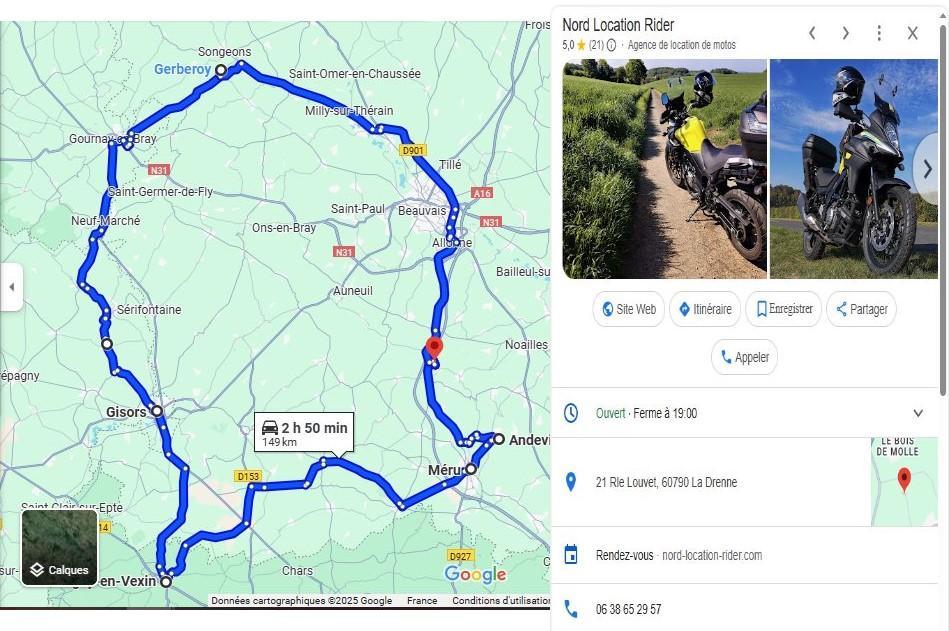This screenshot has width=949, height=631.
Task: Close the Nord Location Rider panel
Action: tap(913, 33)
